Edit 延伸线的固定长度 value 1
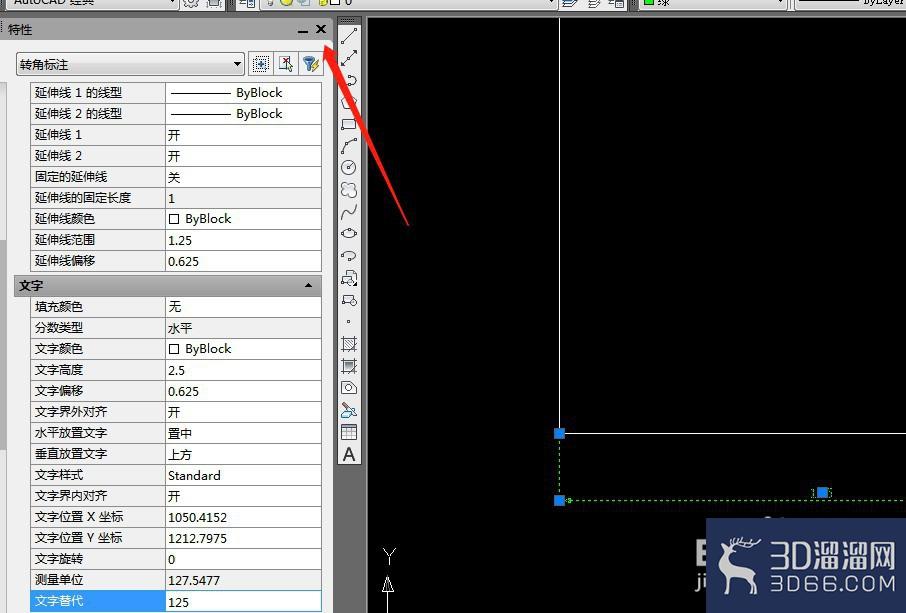Screen dimensions: 906x613 243,198
